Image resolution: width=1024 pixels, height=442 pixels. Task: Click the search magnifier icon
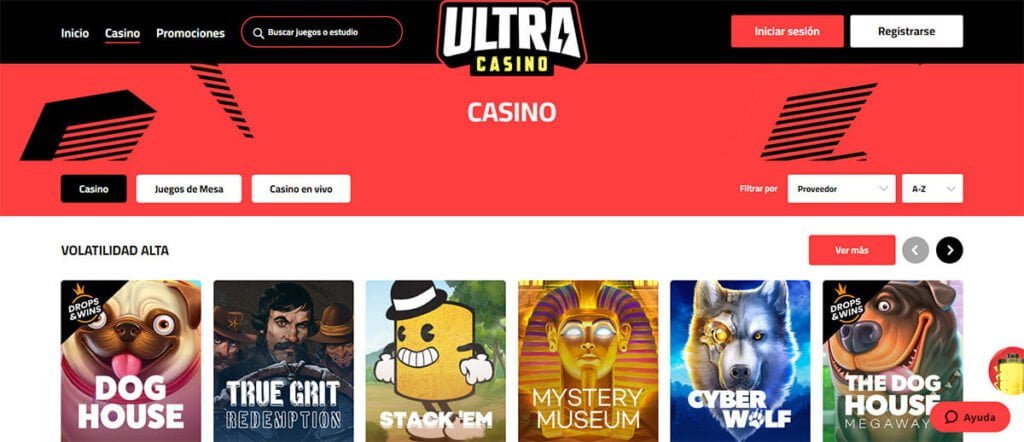pos(259,33)
